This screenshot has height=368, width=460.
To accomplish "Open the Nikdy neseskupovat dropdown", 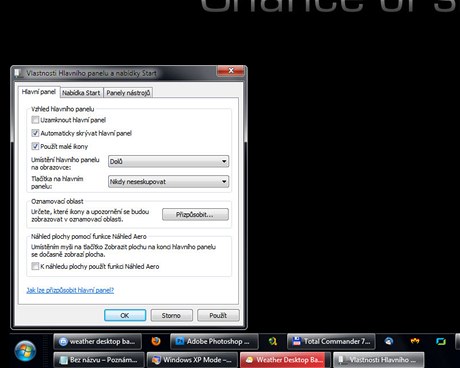I will point(168,182).
